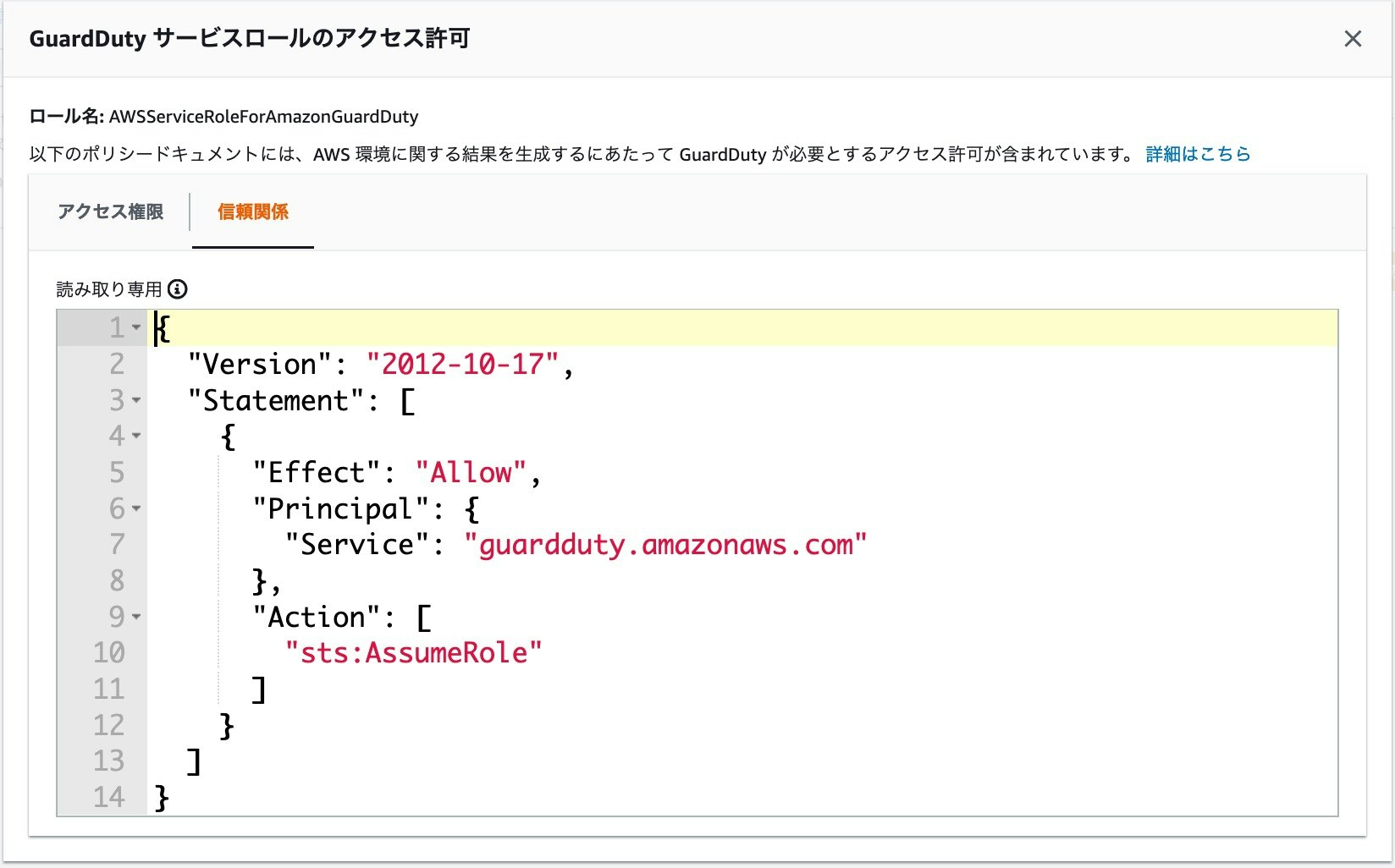Click the "Effect" key in line 5
Image resolution: width=1395 pixels, height=868 pixels.
click(x=317, y=472)
